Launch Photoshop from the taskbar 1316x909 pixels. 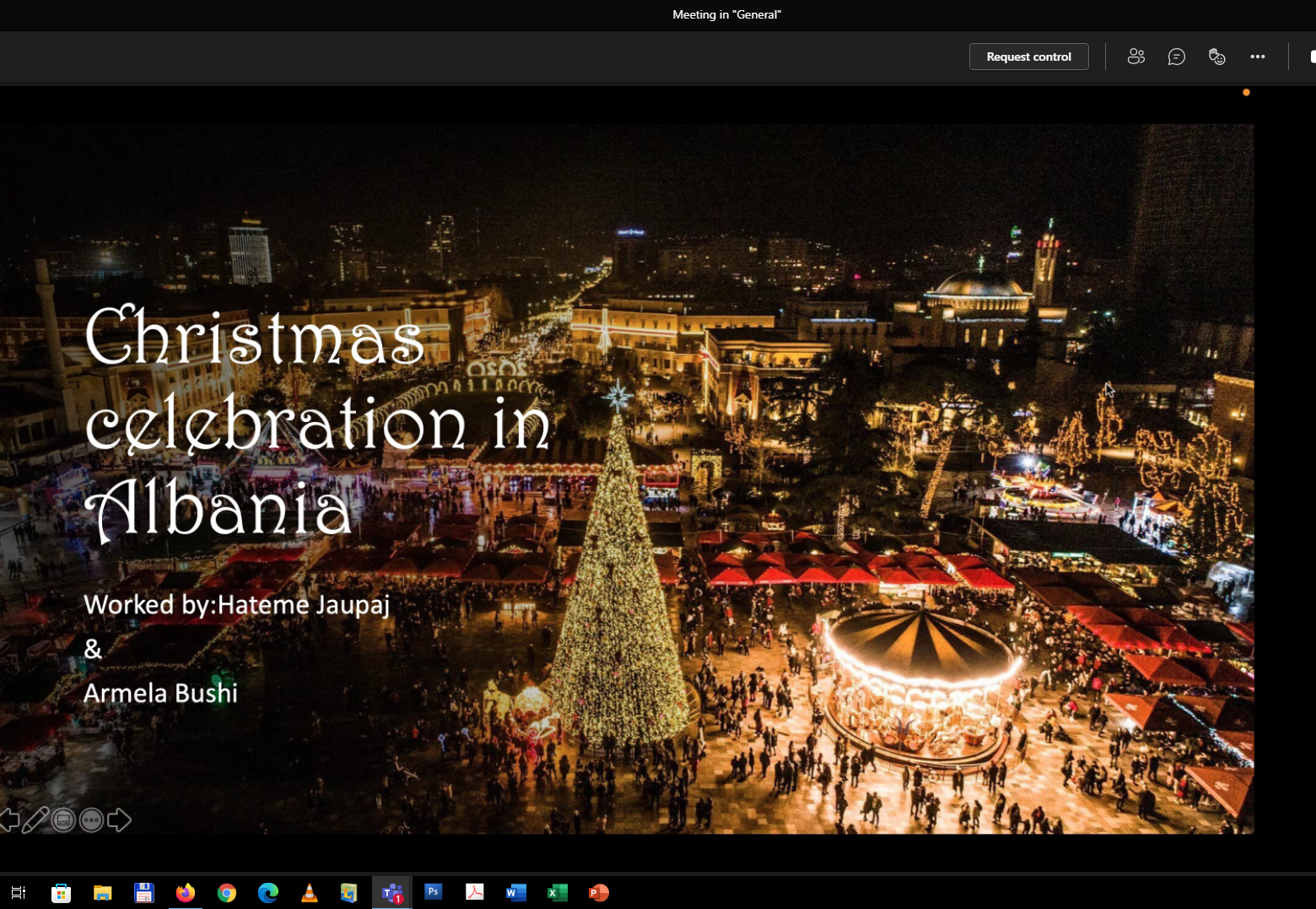[433, 891]
